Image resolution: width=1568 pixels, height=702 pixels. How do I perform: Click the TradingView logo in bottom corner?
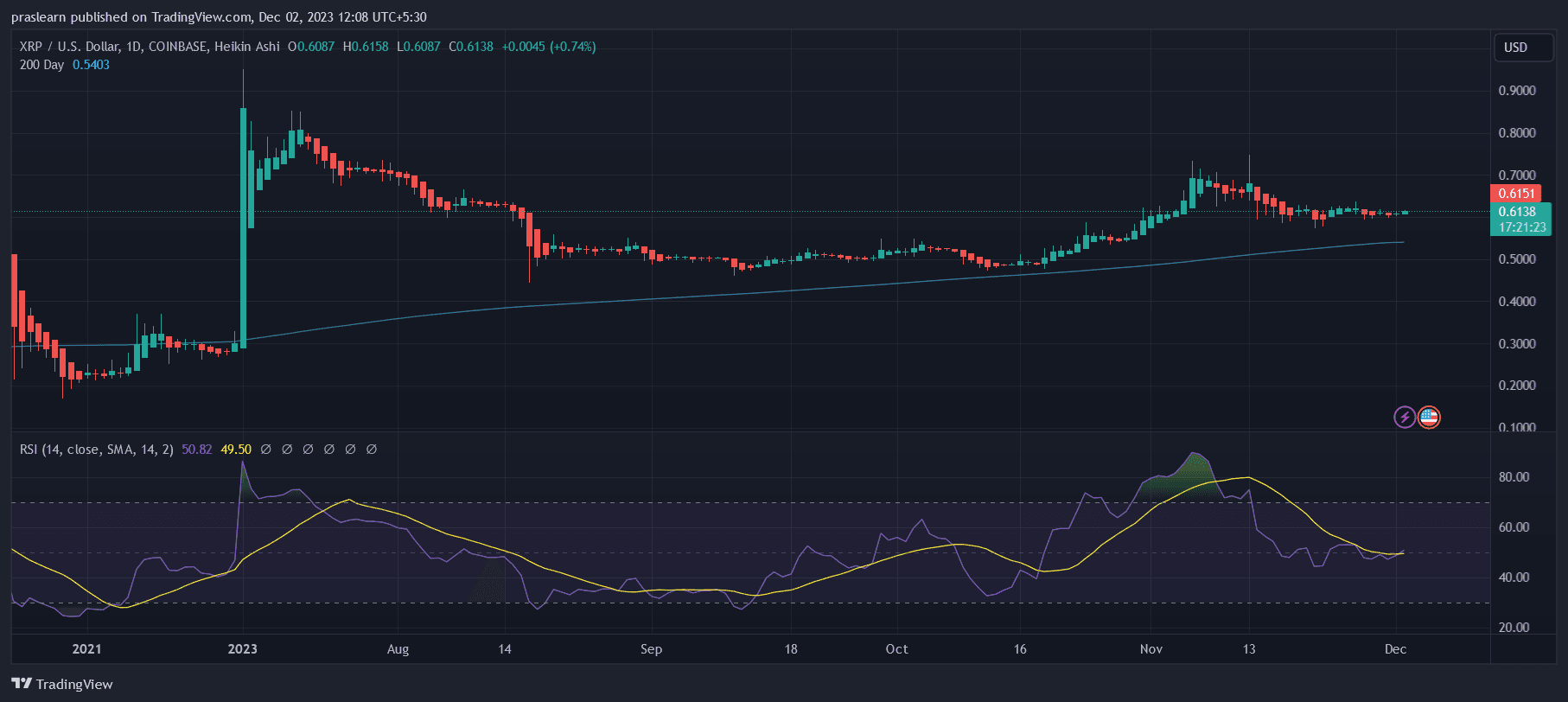(x=62, y=684)
